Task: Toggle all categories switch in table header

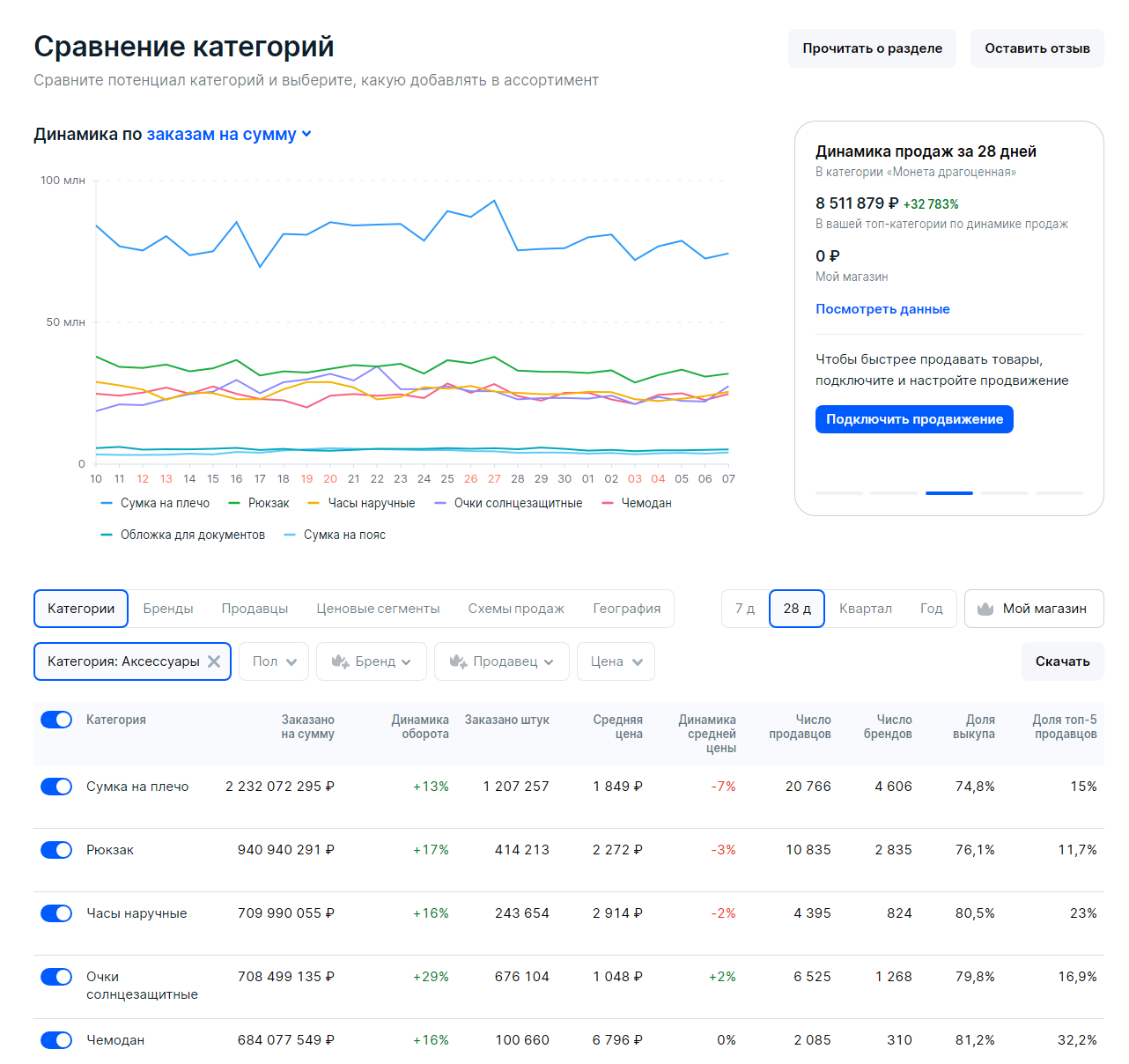Action: click(56, 720)
